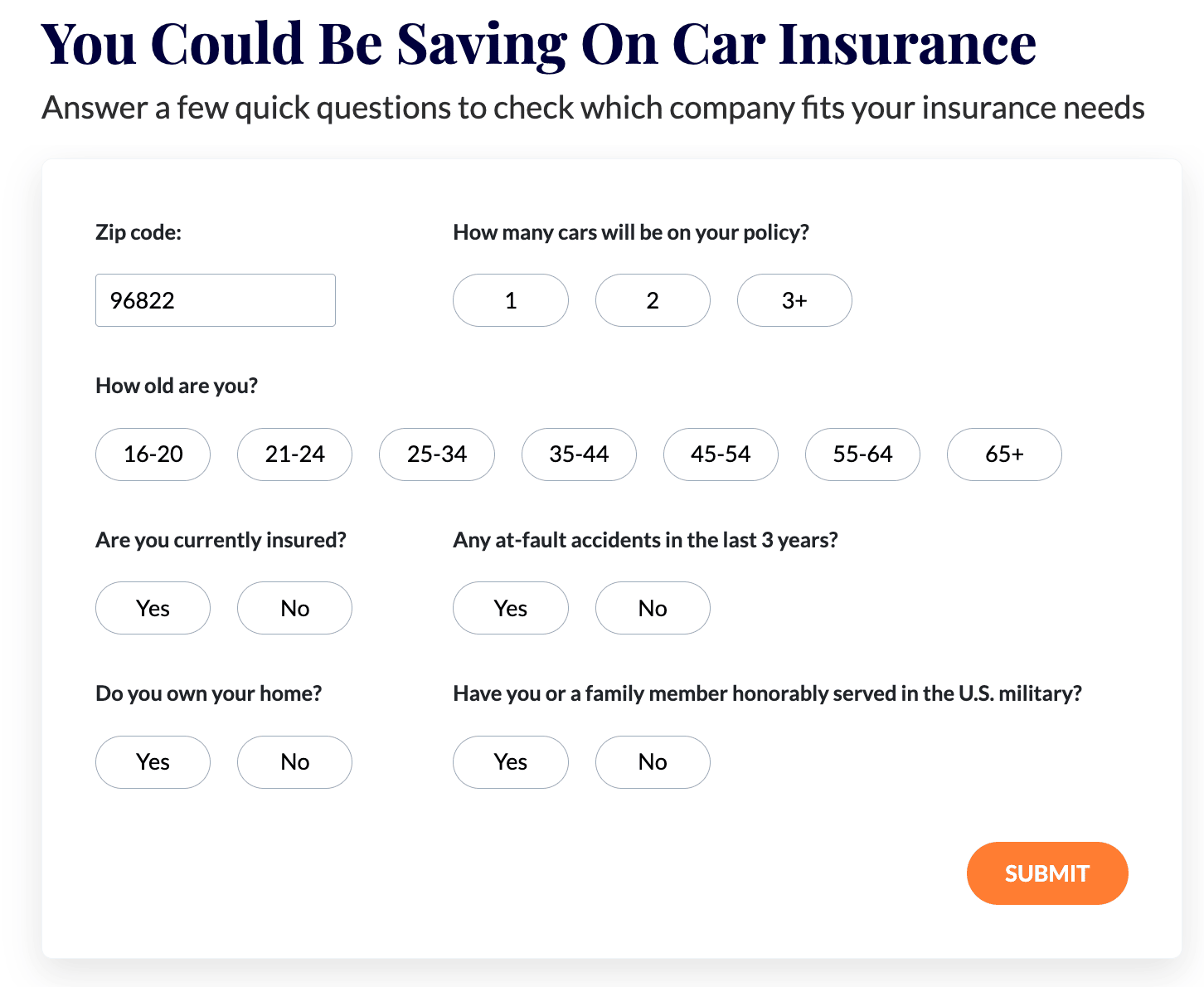Answer Yes to currently insured
This screenshot has width=1204, height=987.
[x=153, y=608]
